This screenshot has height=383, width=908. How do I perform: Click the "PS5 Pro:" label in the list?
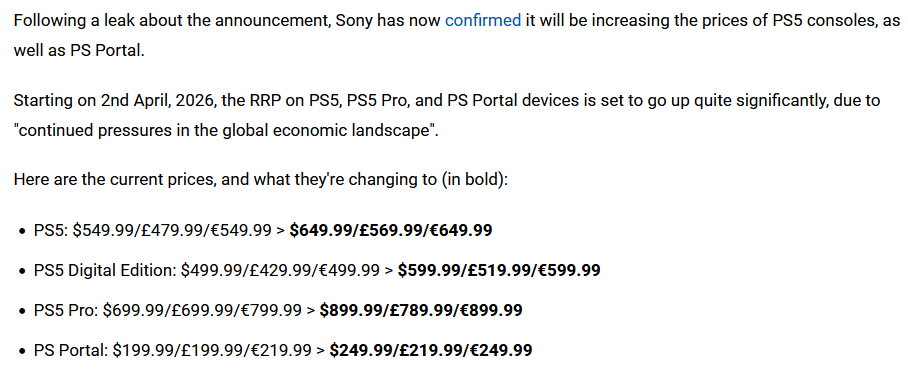click(x=66, y=311)
